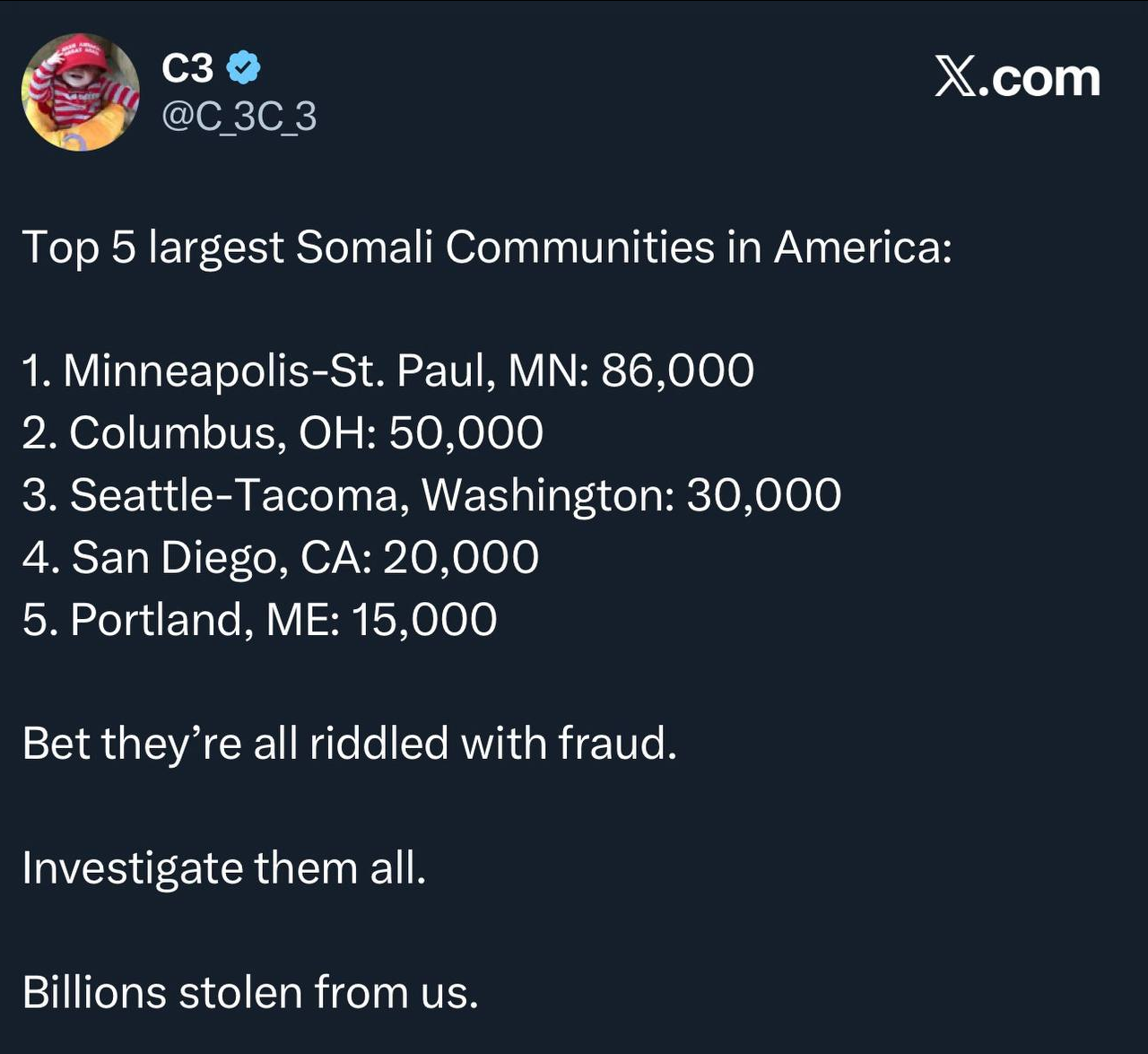
Task: Click the "Investigate them all." line
Action: (223, 868)
